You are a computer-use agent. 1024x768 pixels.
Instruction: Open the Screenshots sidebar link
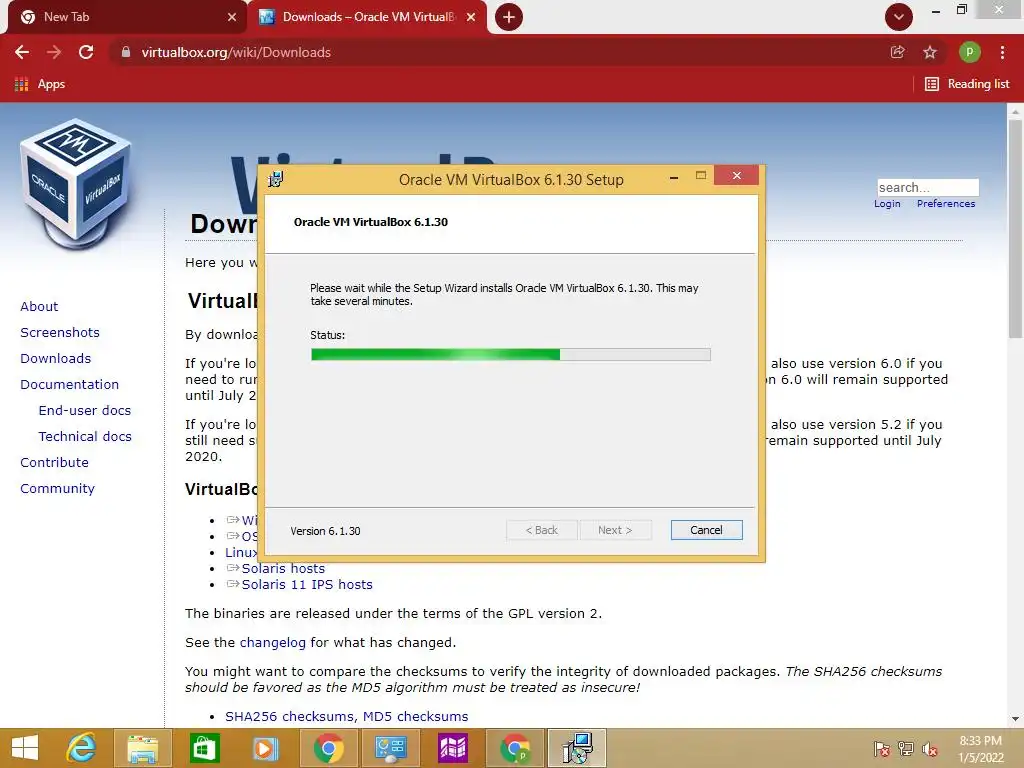coord(60,332)
